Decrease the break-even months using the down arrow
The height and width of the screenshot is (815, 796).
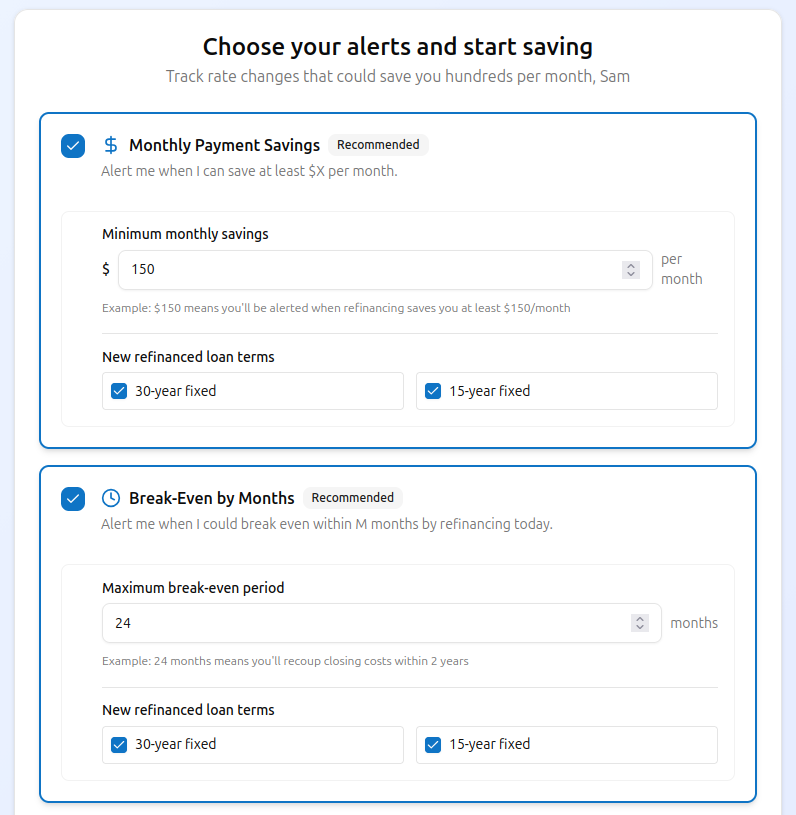tap(640, 628)
